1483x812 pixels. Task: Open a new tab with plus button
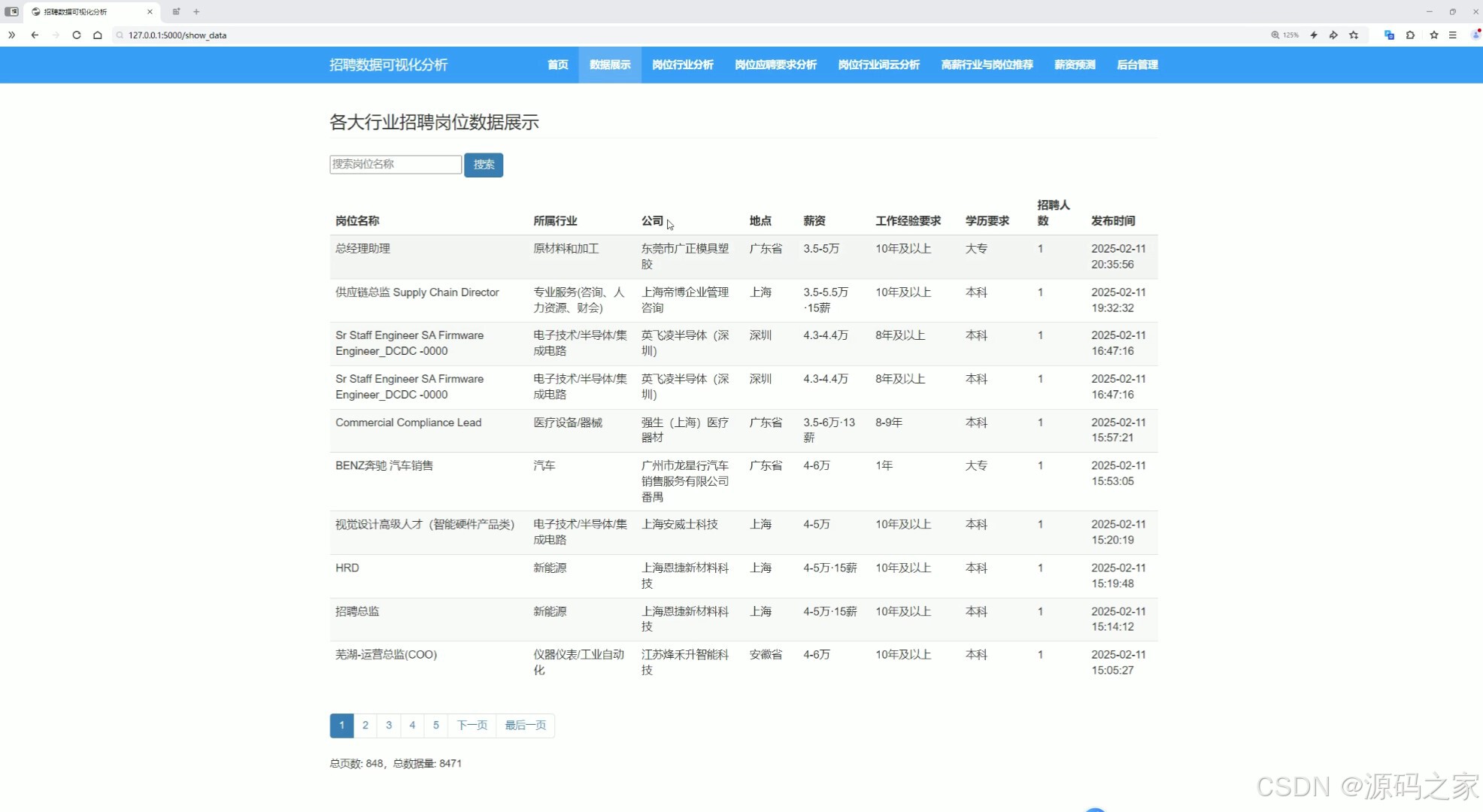[196, 11]
